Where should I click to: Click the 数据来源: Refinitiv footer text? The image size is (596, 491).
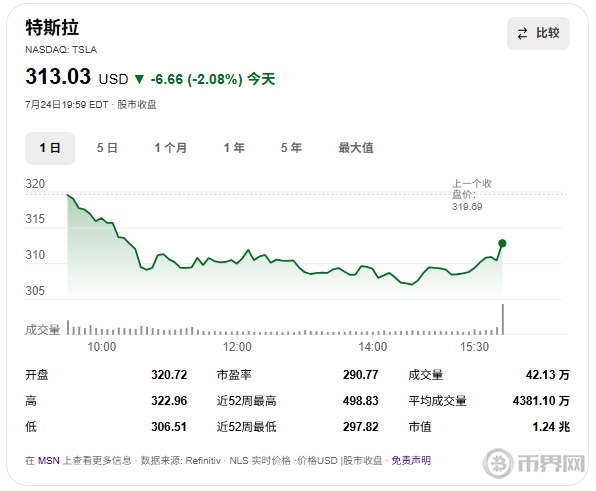181,461
